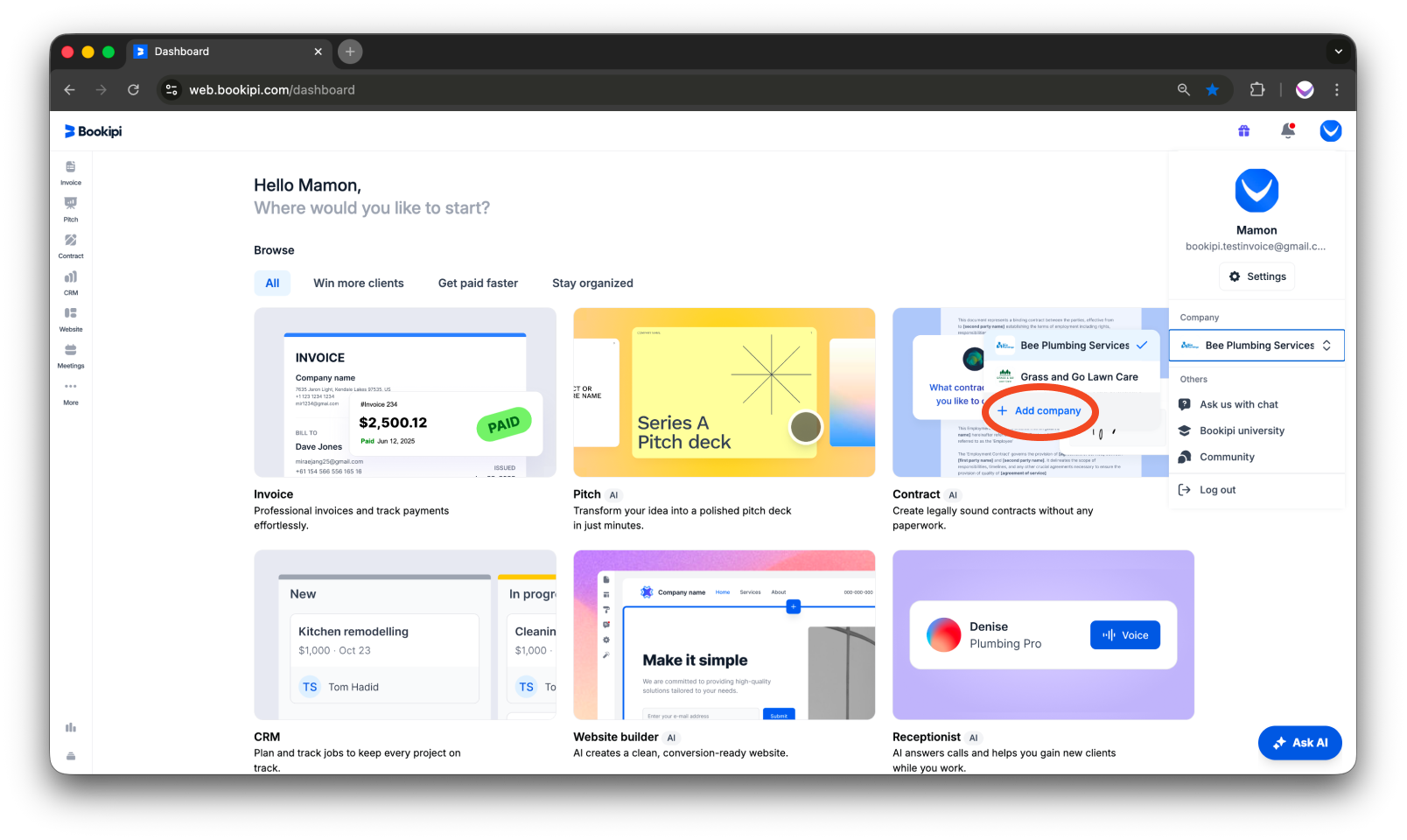Select the Stay organized filter
The image size is (1407, 840).
pyautogui.click(x=592, y=283)
